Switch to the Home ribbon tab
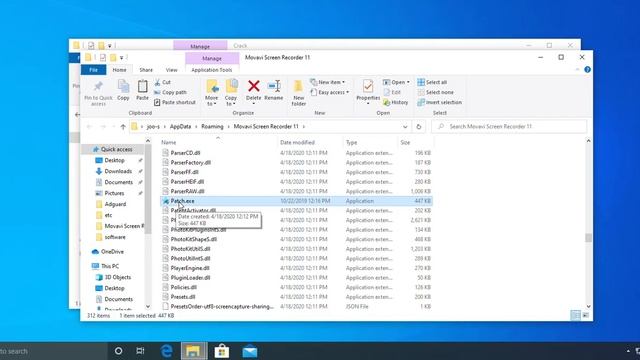The width and height of the screenshot is (640, 360). tap(119, 70)
